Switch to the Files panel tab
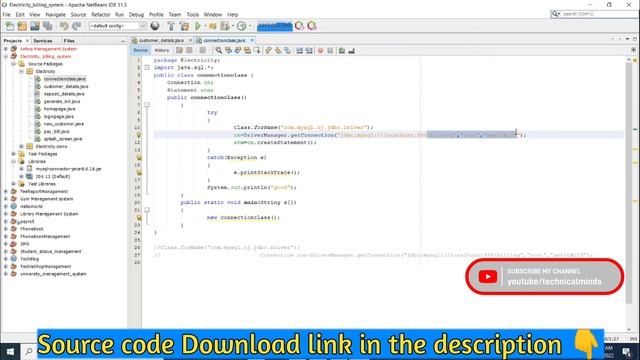640x360 pixels. [69, 41]
